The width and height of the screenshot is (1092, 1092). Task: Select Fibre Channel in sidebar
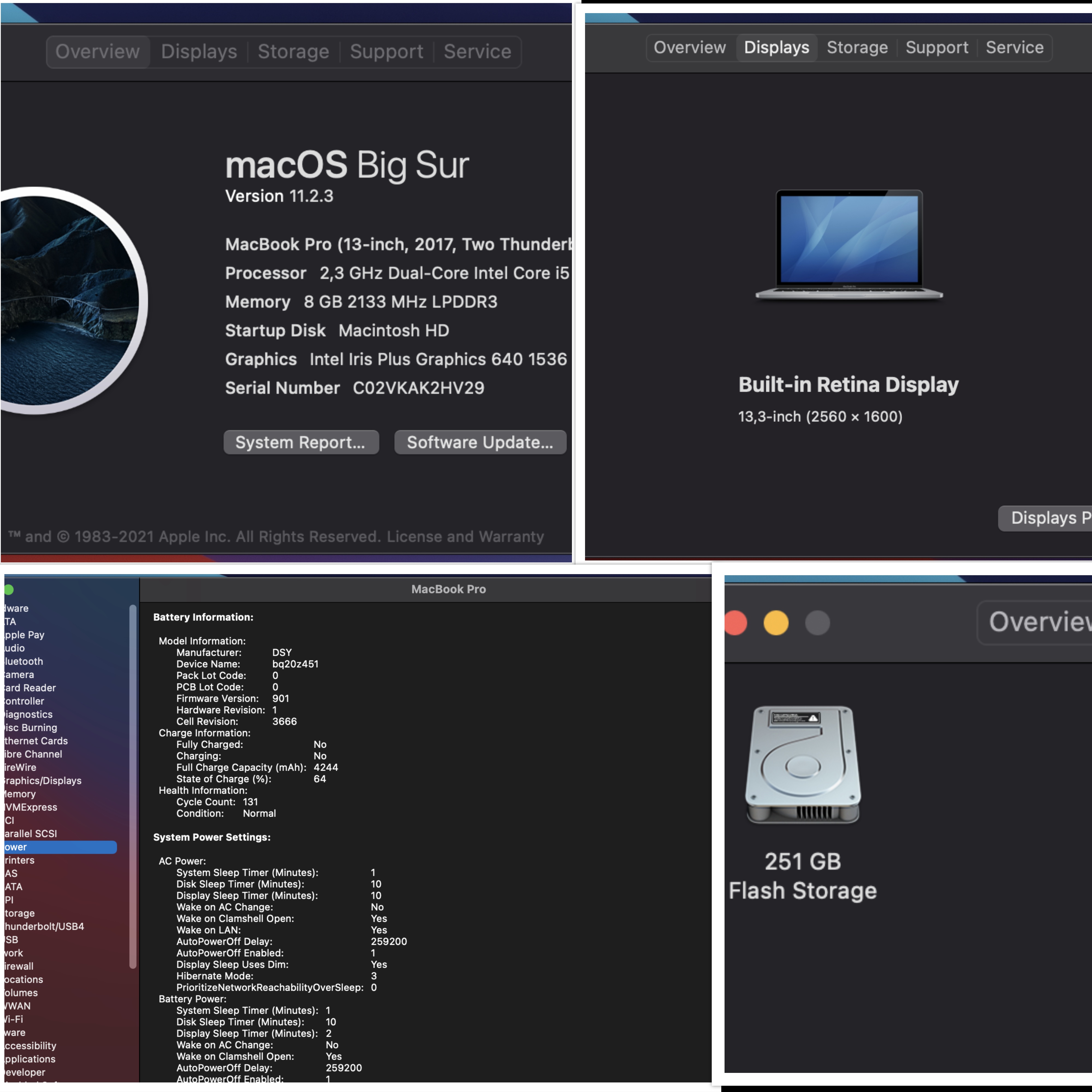pyautogui.click(x=33, y=754)
